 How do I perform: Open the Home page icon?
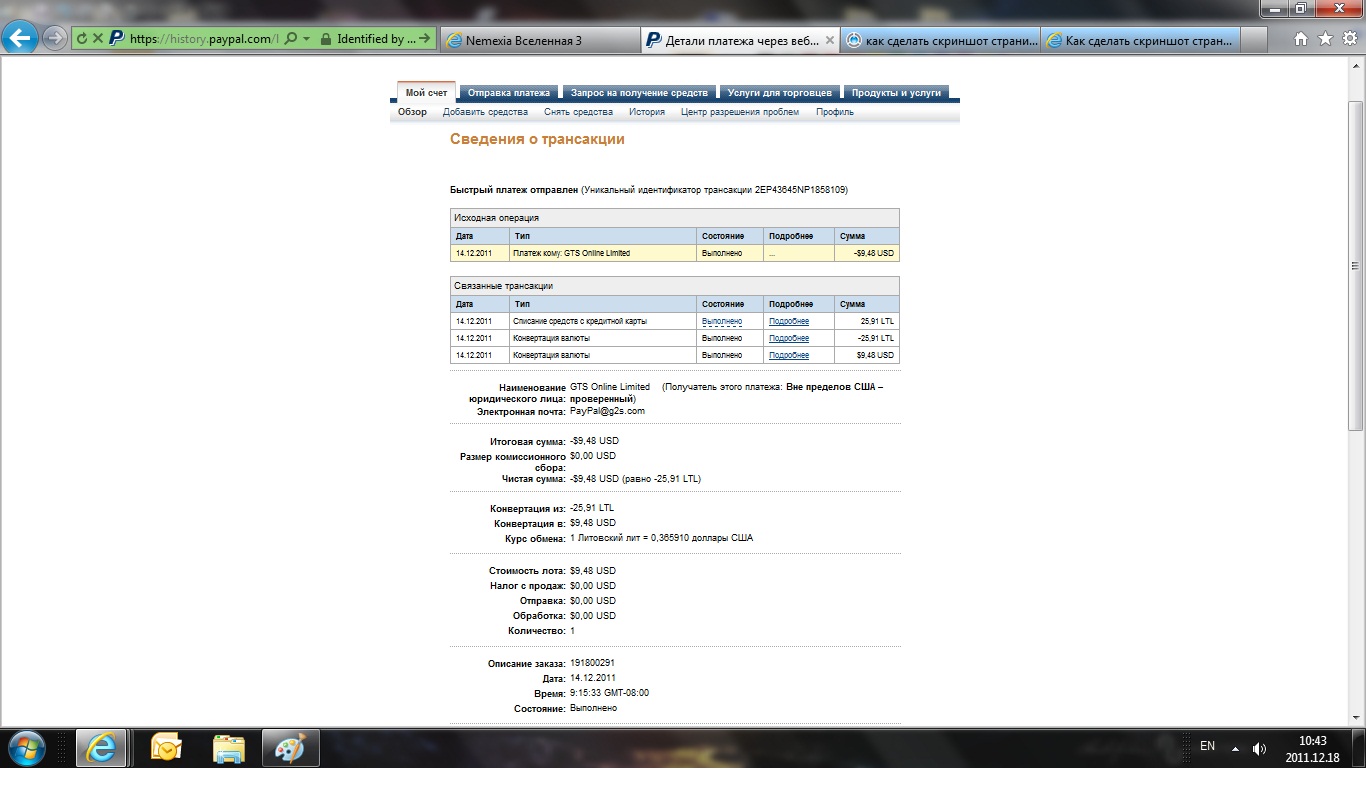tap(1301, 39)
